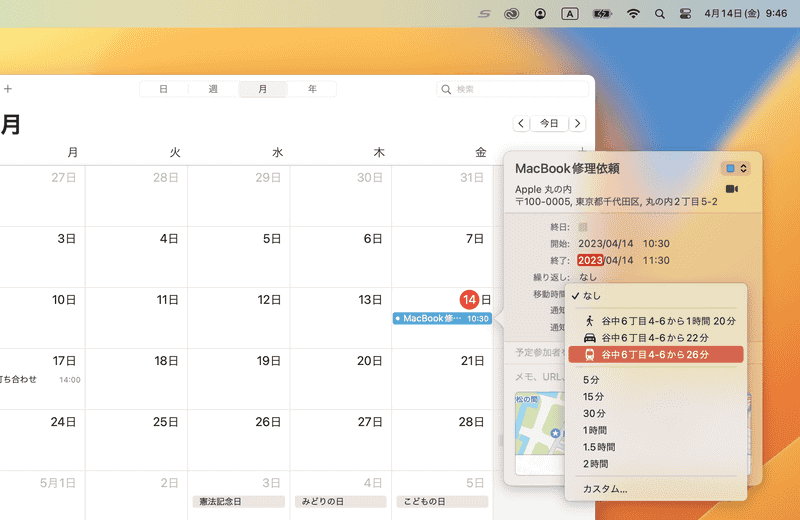800x520 pixels.
Task: Switch to the 年 year view tab
Action: click(x=312, y=89)
